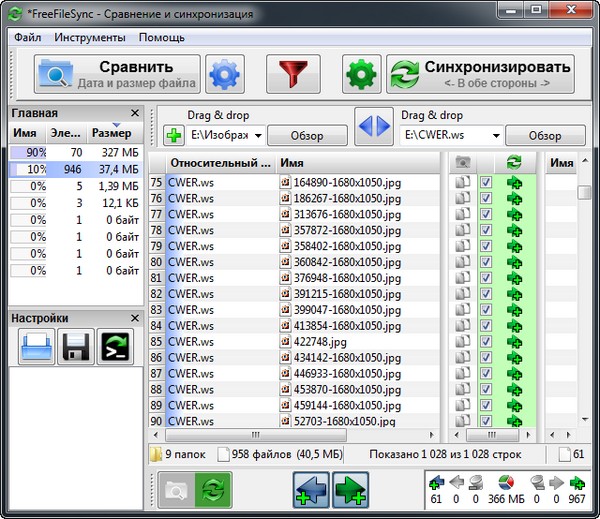Uncheck checkbox for row 80 file
The width and height of the screenshot is (600, 519).
pos(485,262)
